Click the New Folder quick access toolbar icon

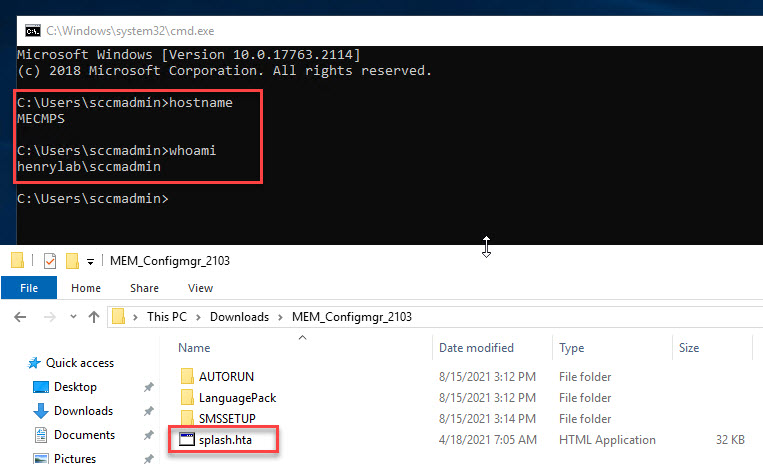[x=72, y=261]
